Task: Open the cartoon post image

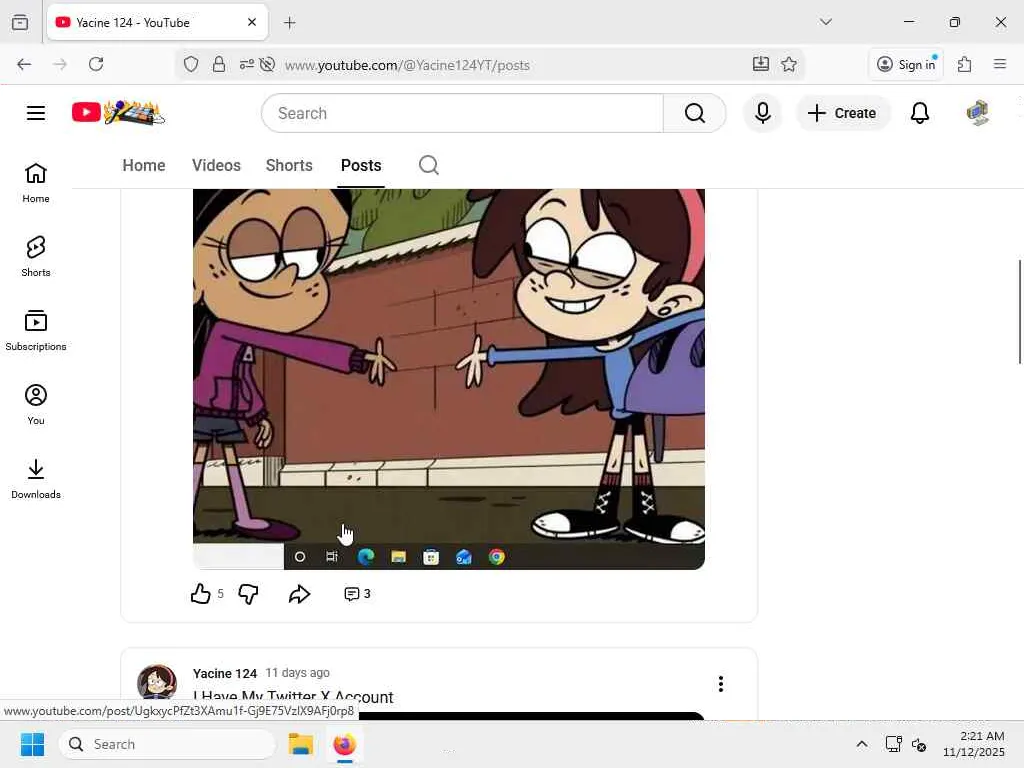Action: [x=449, y=379]
